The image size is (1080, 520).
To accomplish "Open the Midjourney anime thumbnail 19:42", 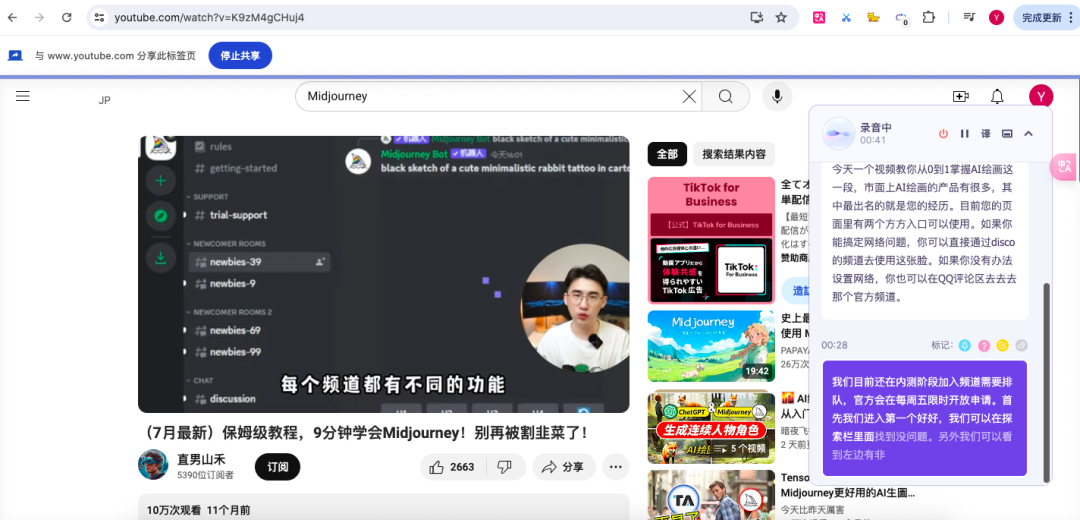I will (x=711, y=346).
